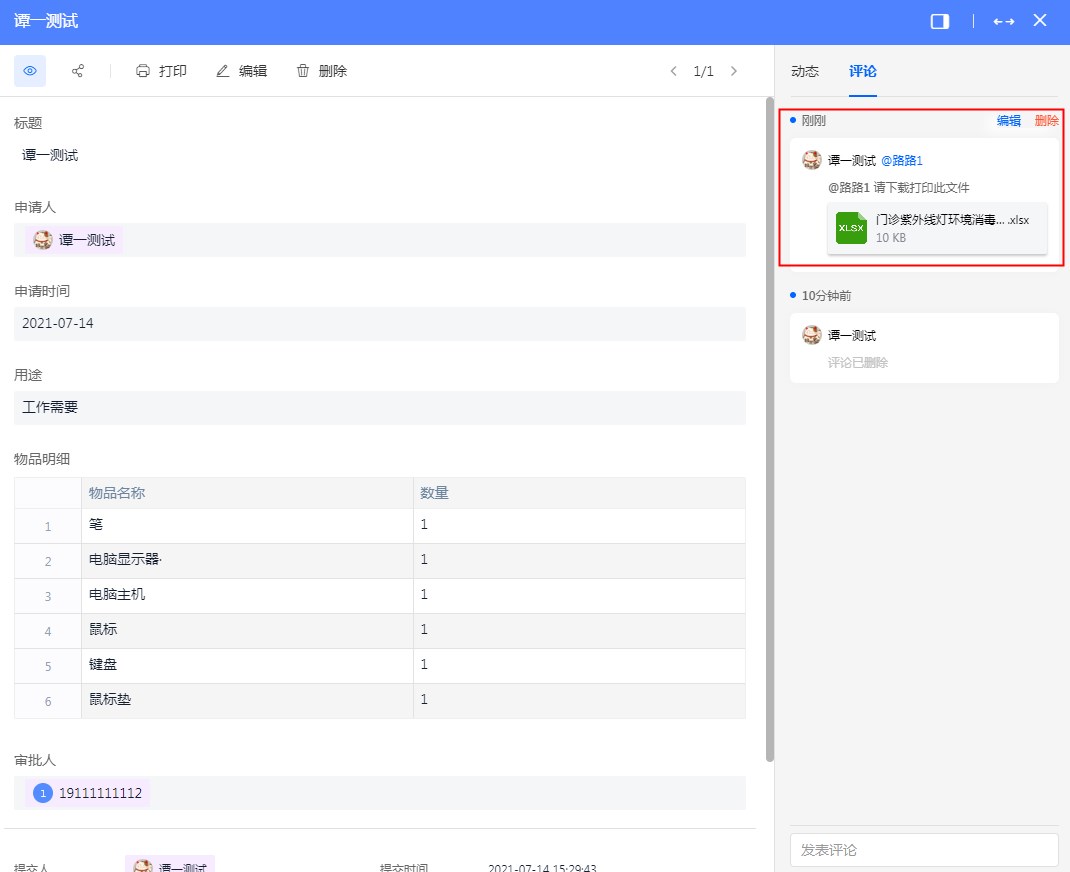Click the share icon in toolbar

[78, 71]
